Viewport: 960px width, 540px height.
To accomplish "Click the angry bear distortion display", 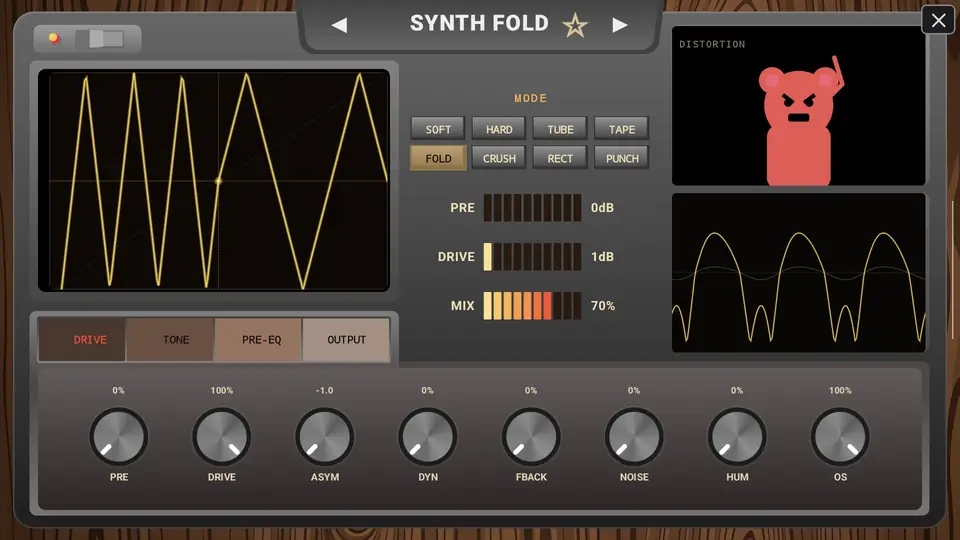I will pyautogui.click(x=798, y=105).
